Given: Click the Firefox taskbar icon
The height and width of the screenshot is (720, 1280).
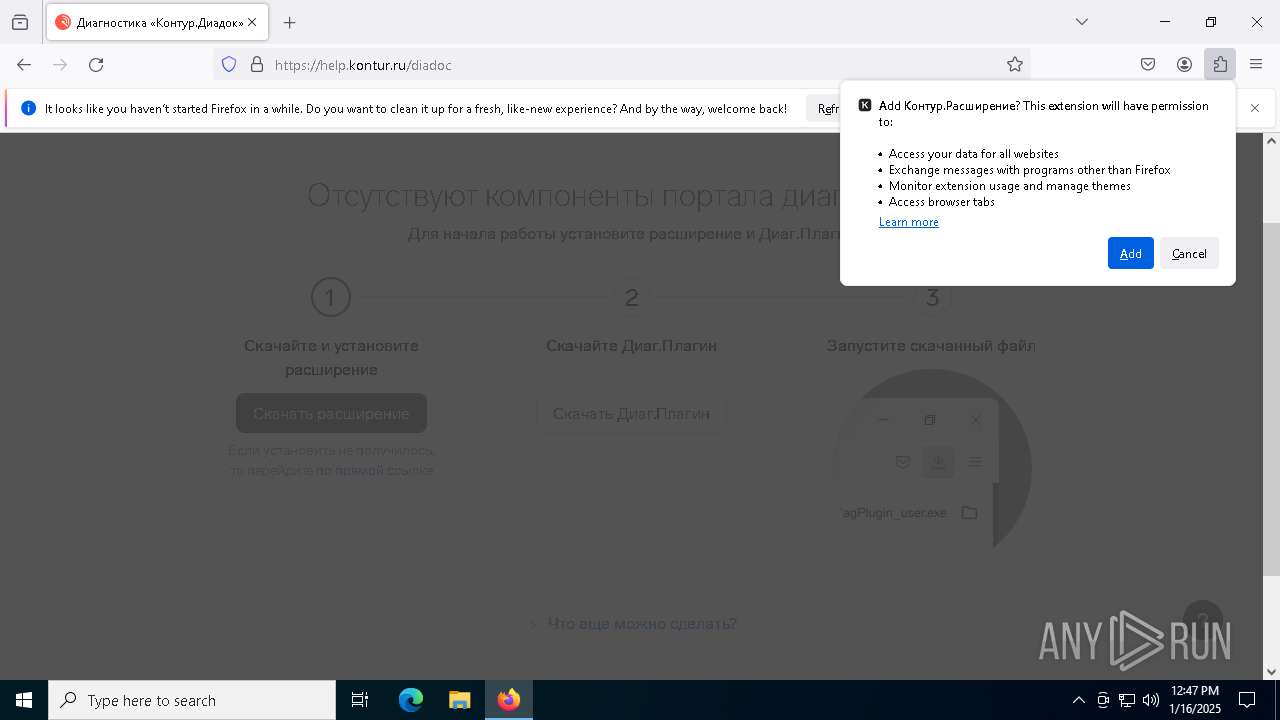Looking at the screenshot, I should 509,700.
